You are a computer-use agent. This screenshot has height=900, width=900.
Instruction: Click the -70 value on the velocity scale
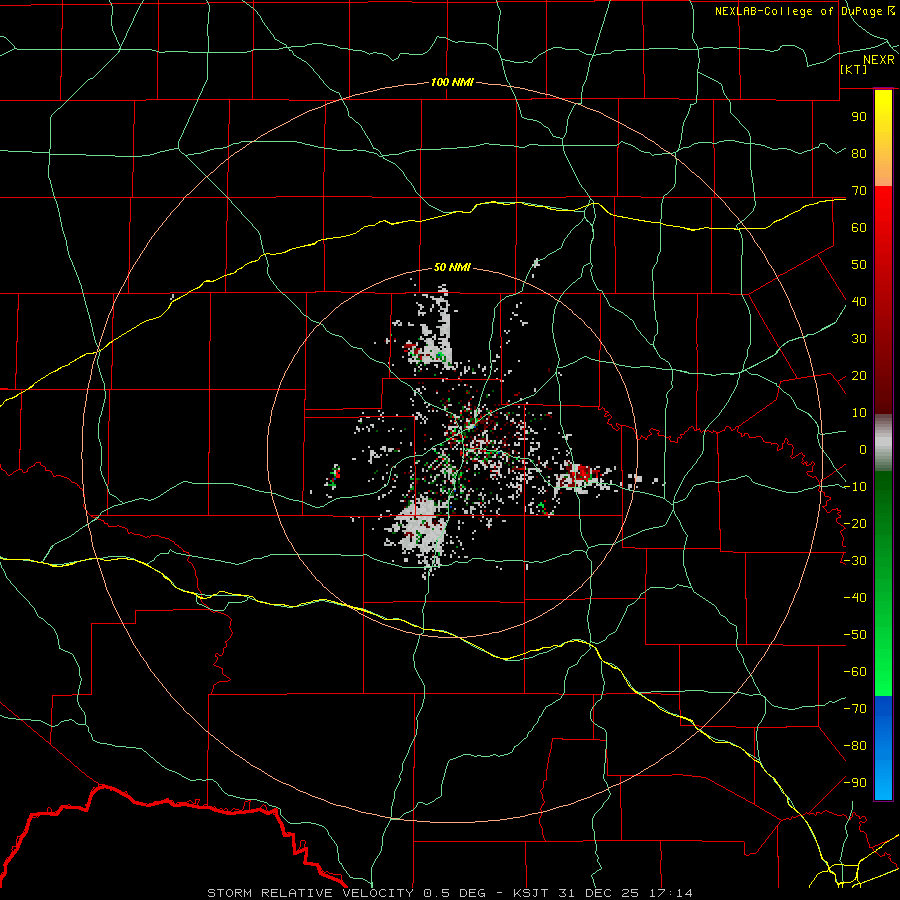pos(855,709)
